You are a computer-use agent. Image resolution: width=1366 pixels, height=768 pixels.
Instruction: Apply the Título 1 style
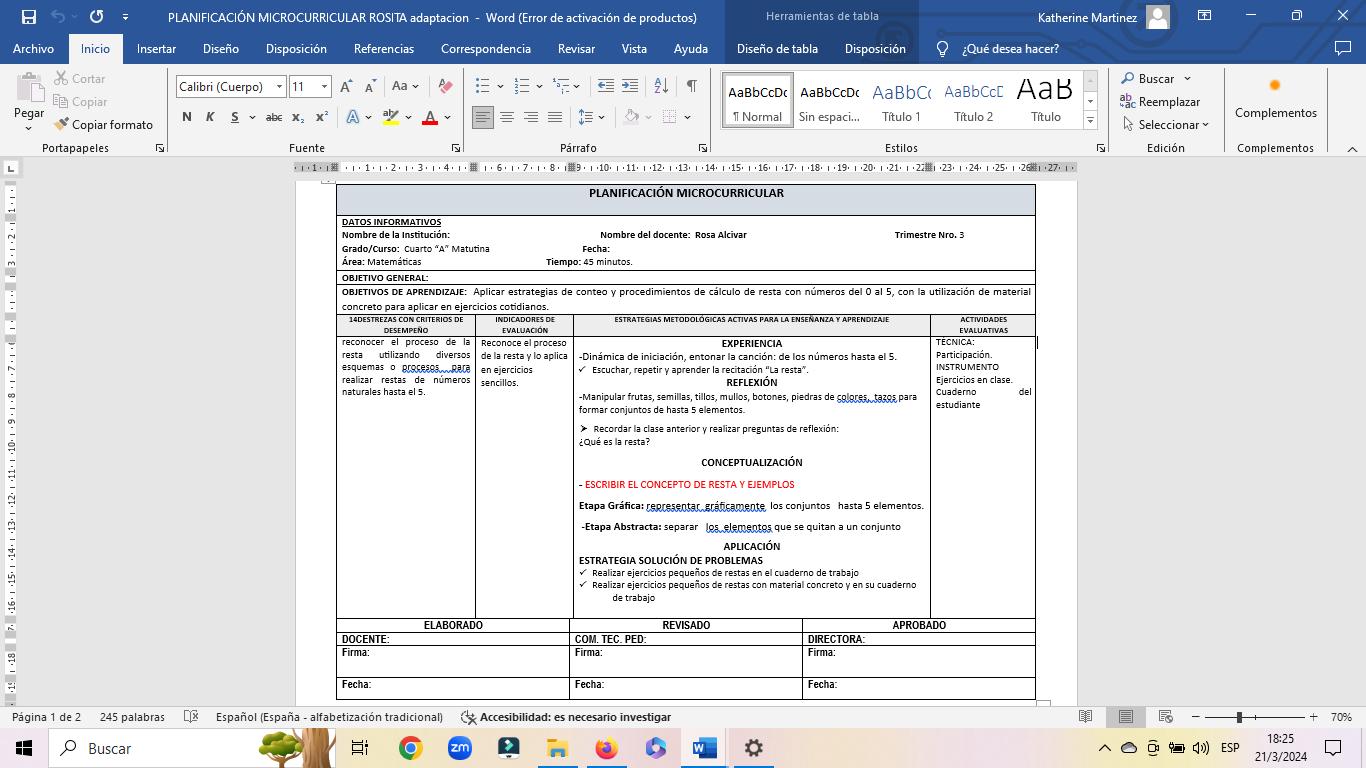pyautogui.click(x=901, y=101)
